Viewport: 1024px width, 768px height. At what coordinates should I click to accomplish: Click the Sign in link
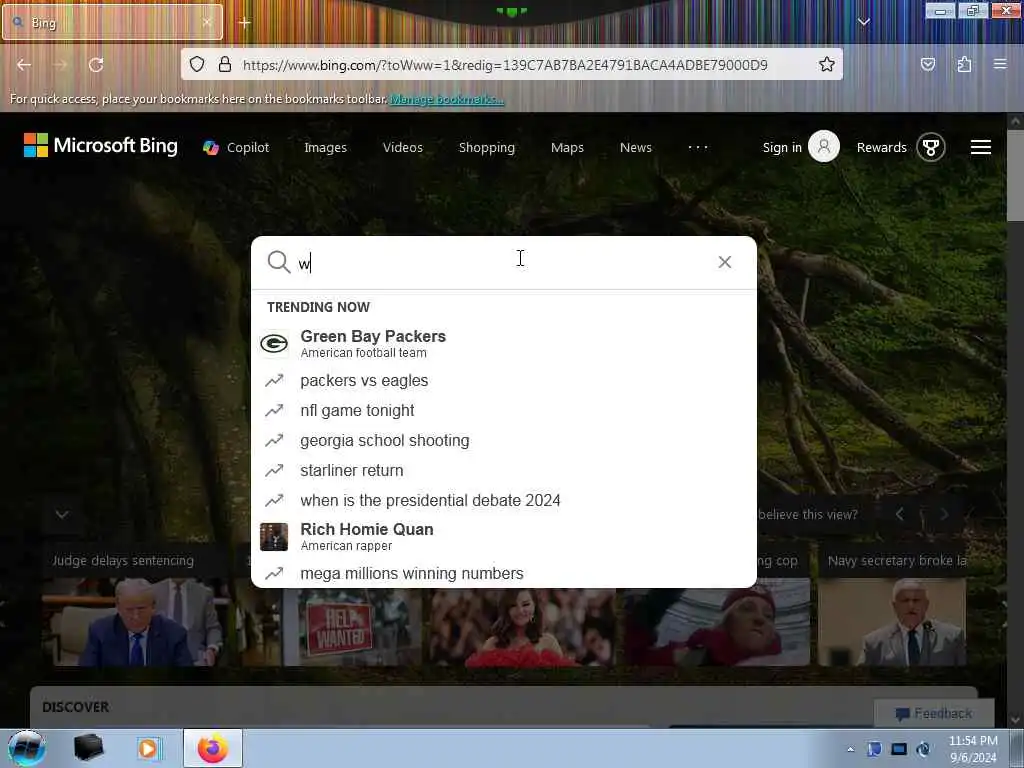(x=782, y=148)
